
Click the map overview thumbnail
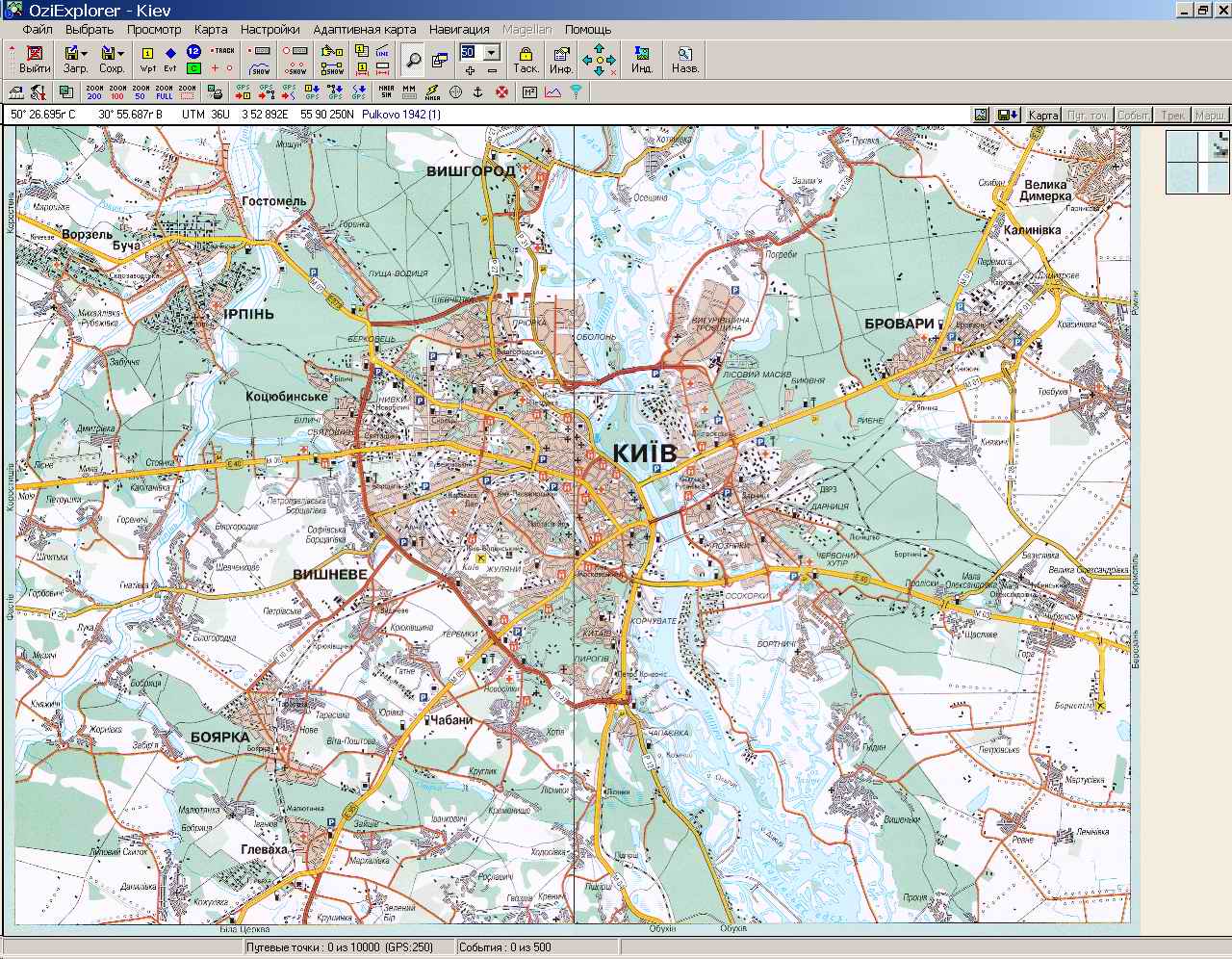(x=1198, y=161)
